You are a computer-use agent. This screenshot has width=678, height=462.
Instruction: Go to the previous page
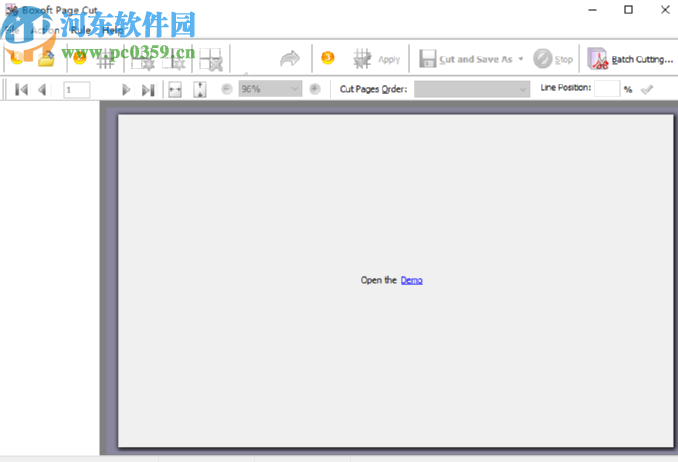(x=42, y=90)
